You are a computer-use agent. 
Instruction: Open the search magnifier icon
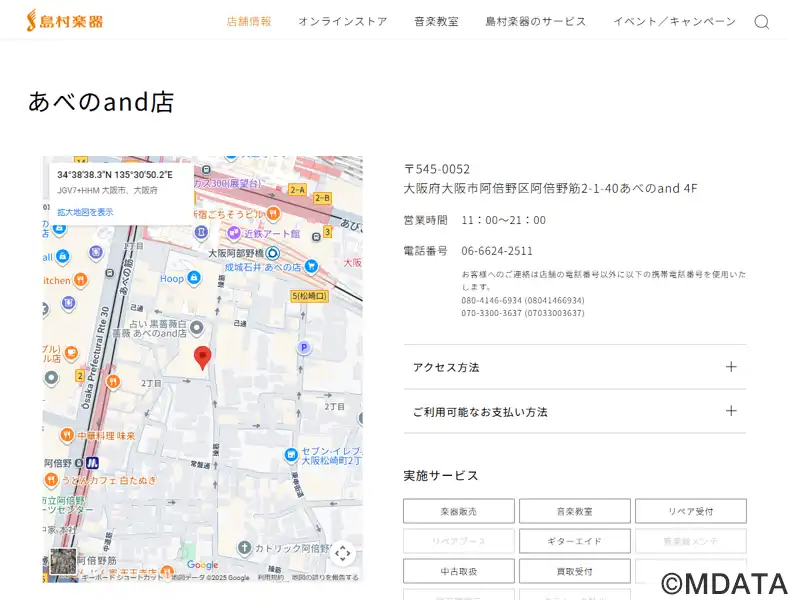pos(762,21)
